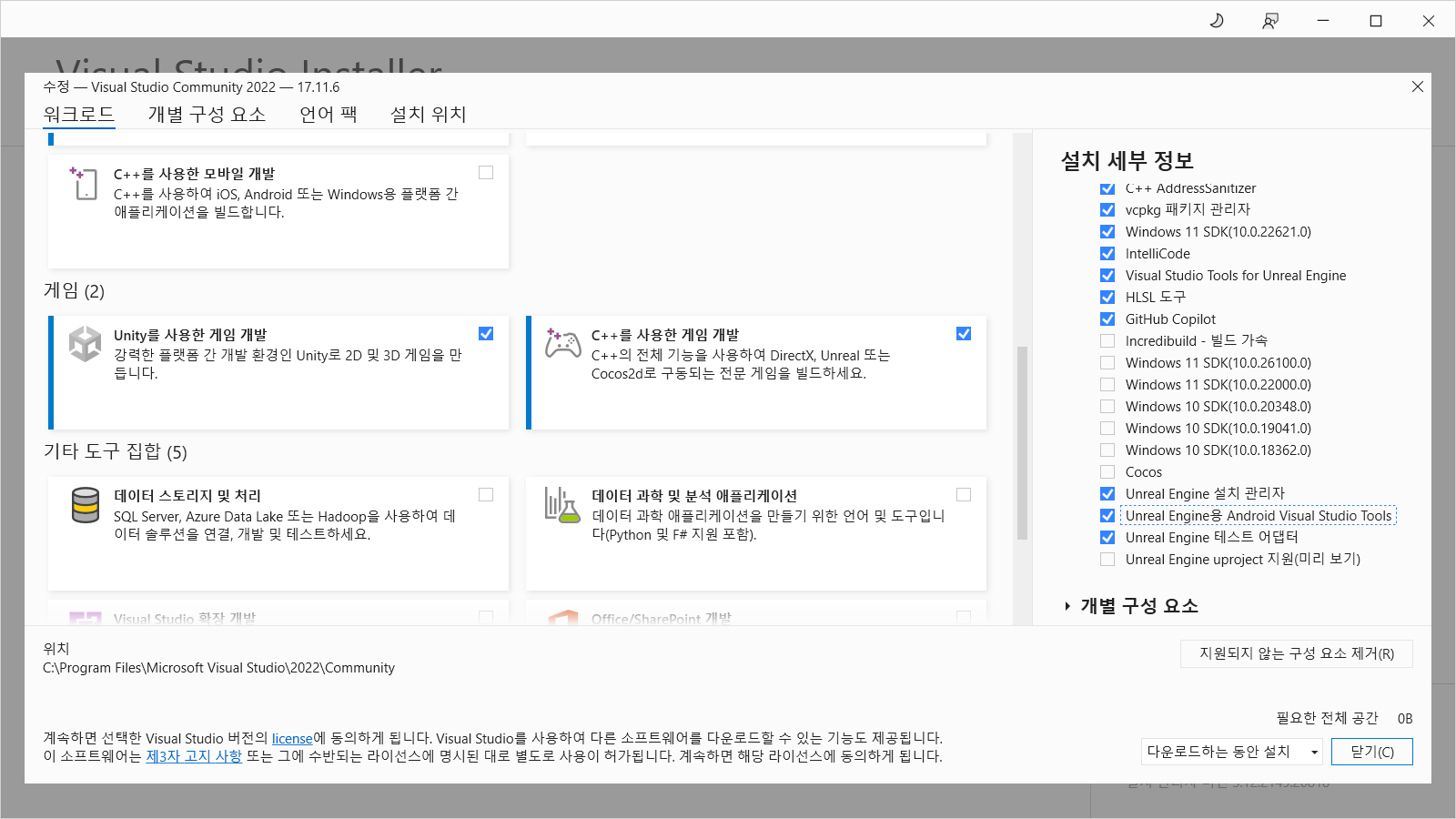Image resolution: width=1456 pixels, height=819 pixels.
Task: Check Windows 10 SDK 10.0.19041.0
Action: coord(1107,429)
